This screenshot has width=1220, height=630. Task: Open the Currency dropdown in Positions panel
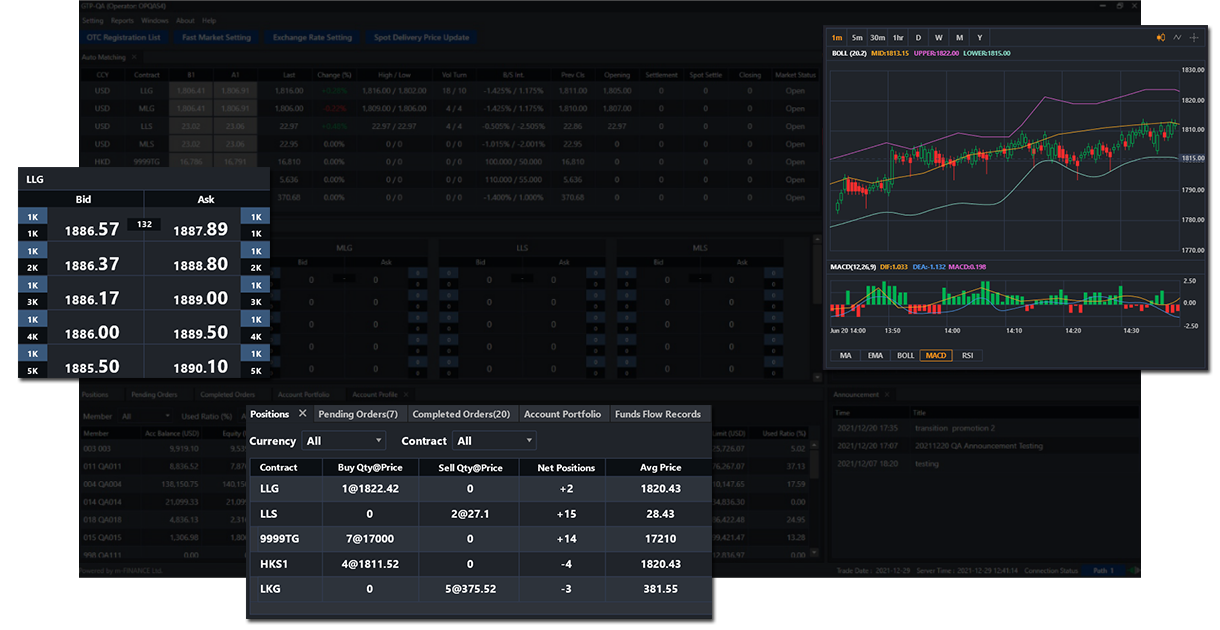(344, 440)
